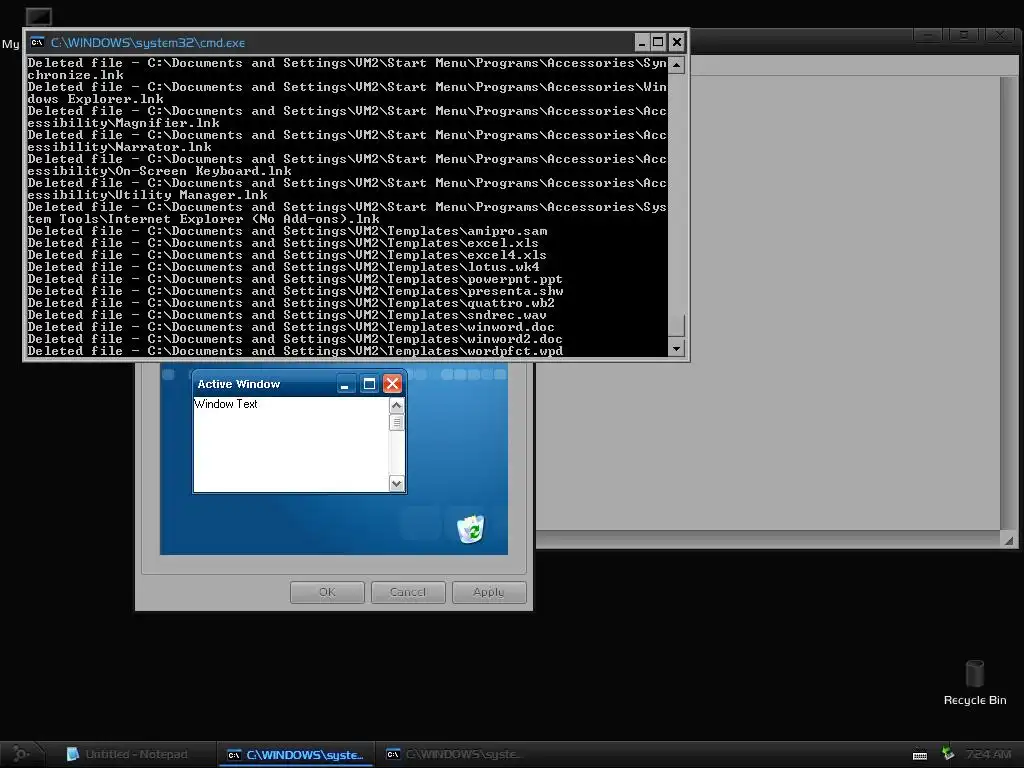
Task: Click the keyboard tray icon
Action: (920, 755)
